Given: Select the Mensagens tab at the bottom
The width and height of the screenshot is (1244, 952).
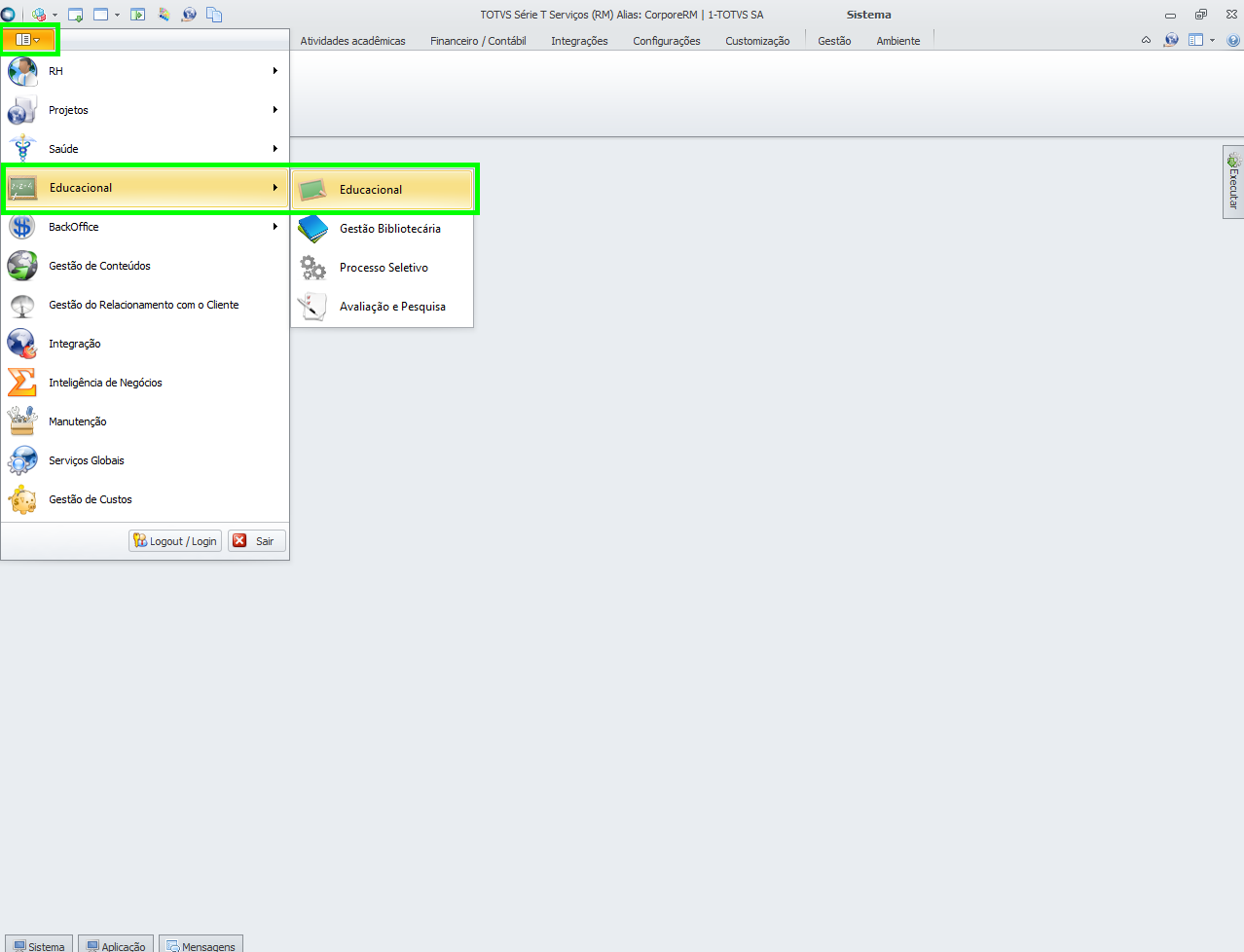Looking at the screenshot, I should click(201, 945).
